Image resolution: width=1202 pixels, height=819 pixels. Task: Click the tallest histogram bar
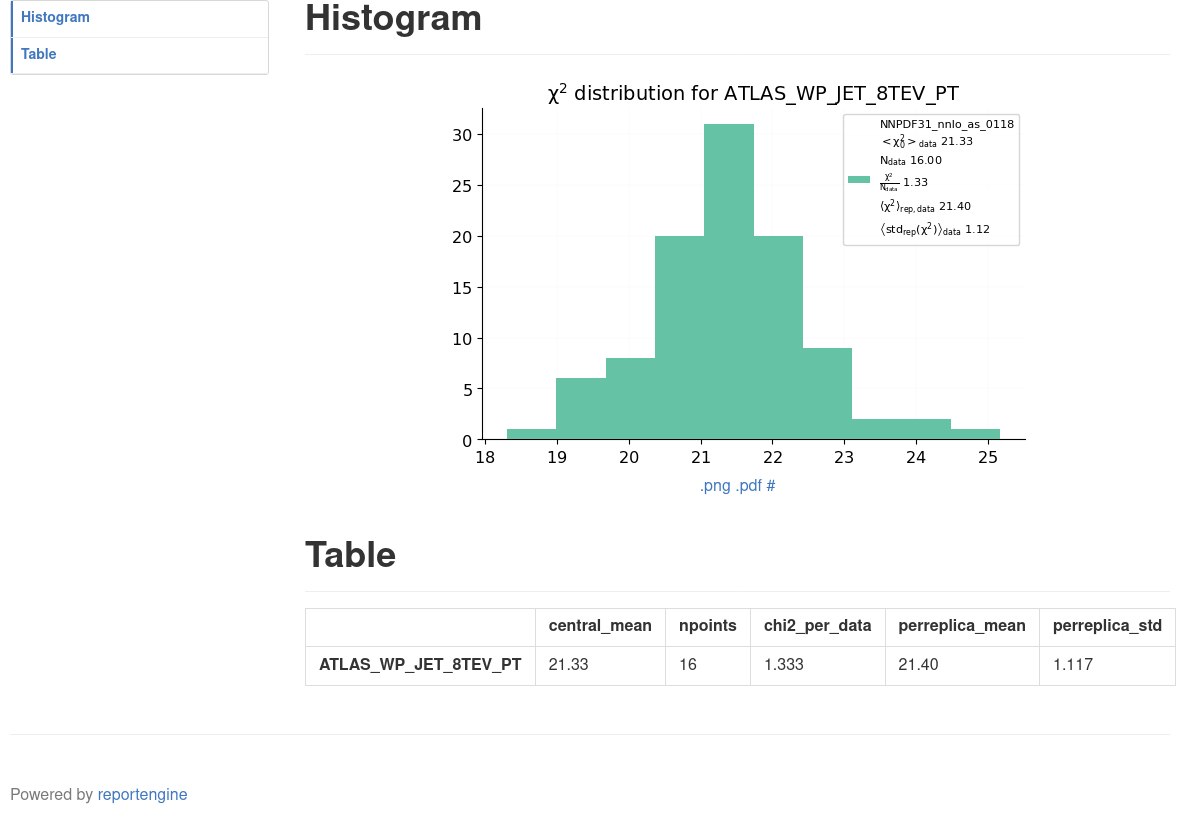[x=729, y=280]
